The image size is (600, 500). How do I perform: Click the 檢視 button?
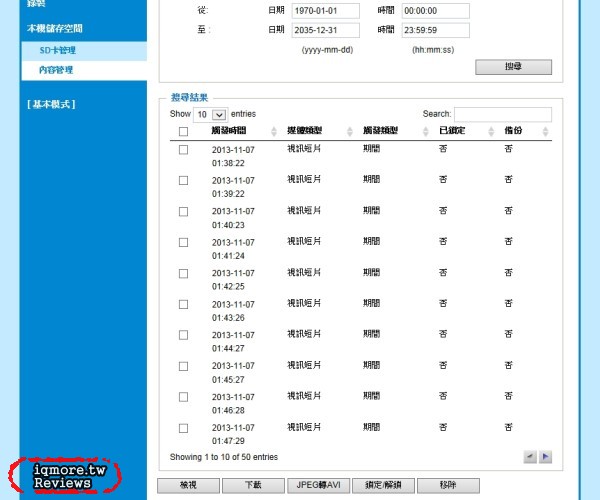188,485
